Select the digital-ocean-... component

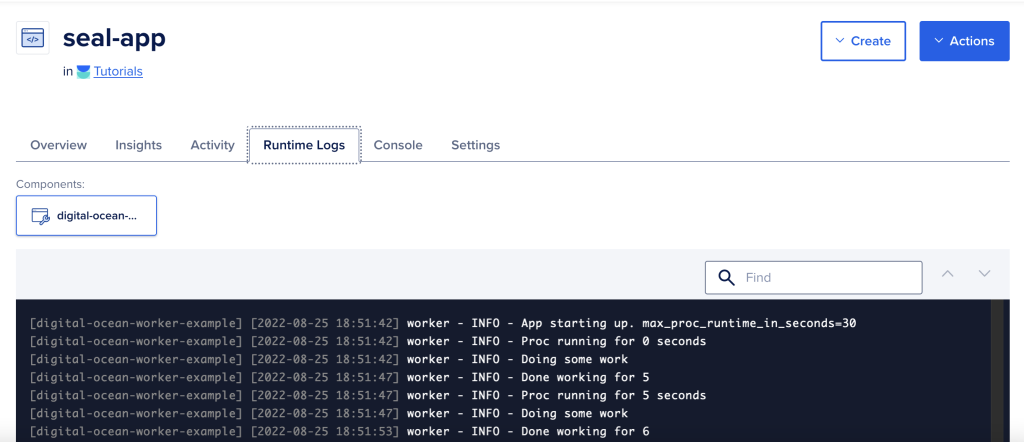pyautogui.click(x=86, y=215)
